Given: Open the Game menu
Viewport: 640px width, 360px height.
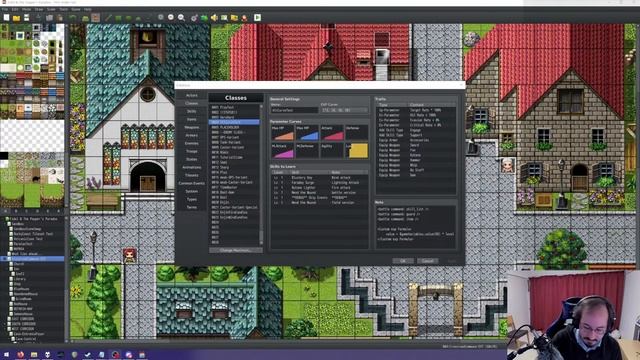Looking at the screenshot, I should point(76,9).
